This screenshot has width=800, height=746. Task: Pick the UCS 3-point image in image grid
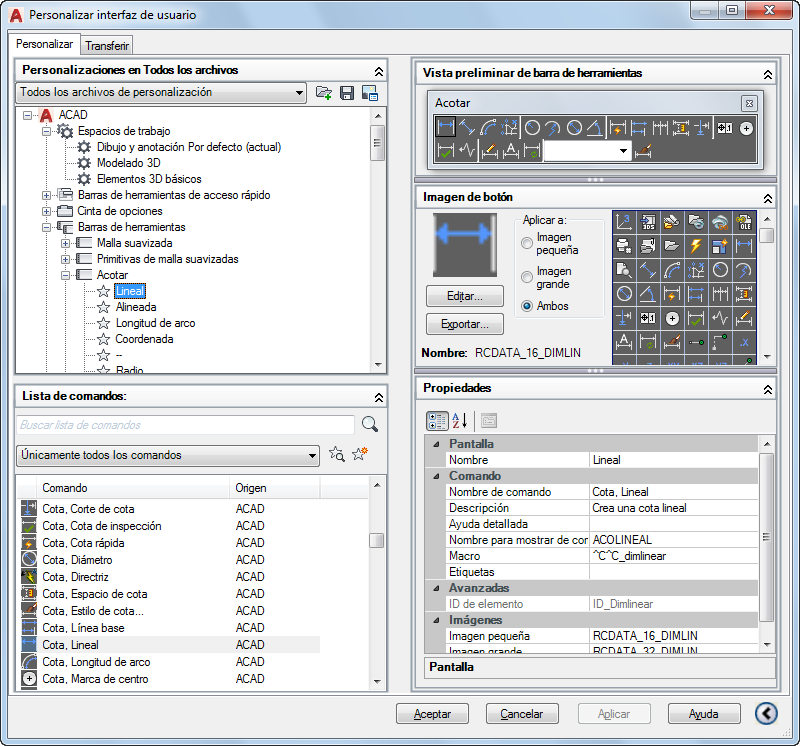click(x=623, y=222)
